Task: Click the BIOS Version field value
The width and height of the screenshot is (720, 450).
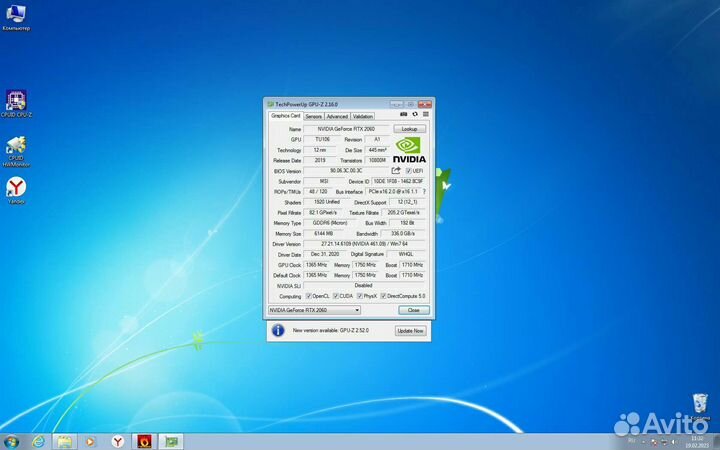Action: pos(346,171)
